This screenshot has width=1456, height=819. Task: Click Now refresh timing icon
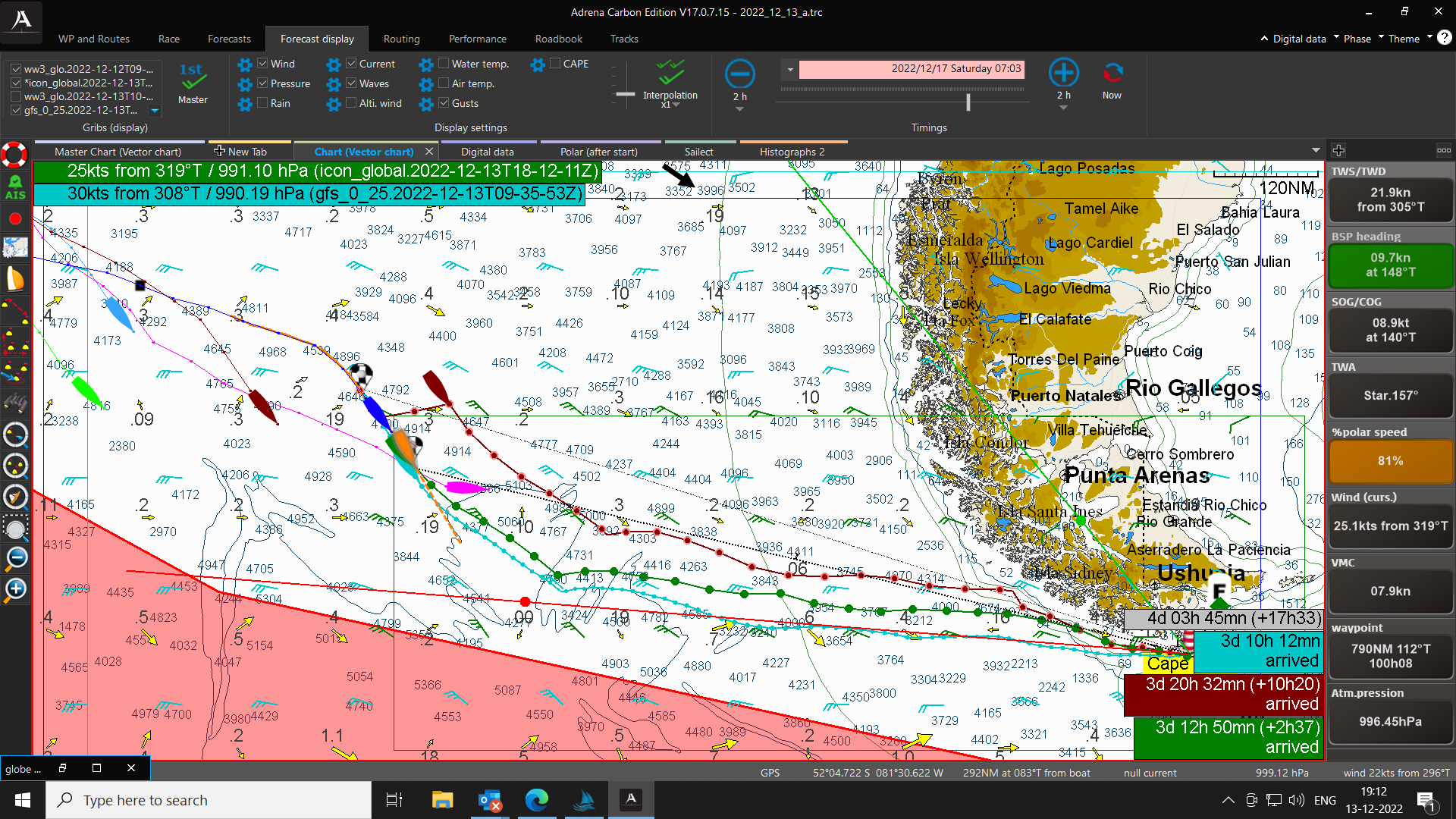(1112, 74)
